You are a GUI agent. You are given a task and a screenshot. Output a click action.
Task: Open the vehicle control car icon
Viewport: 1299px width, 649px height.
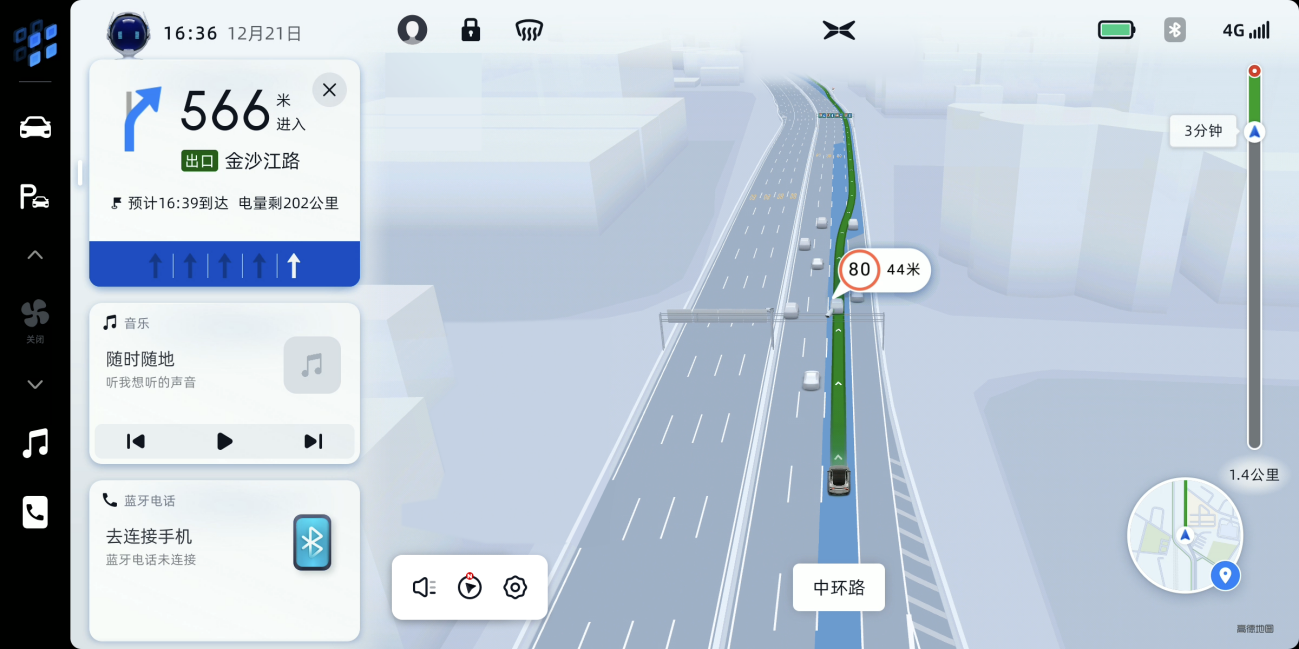[x=35, y=127]
